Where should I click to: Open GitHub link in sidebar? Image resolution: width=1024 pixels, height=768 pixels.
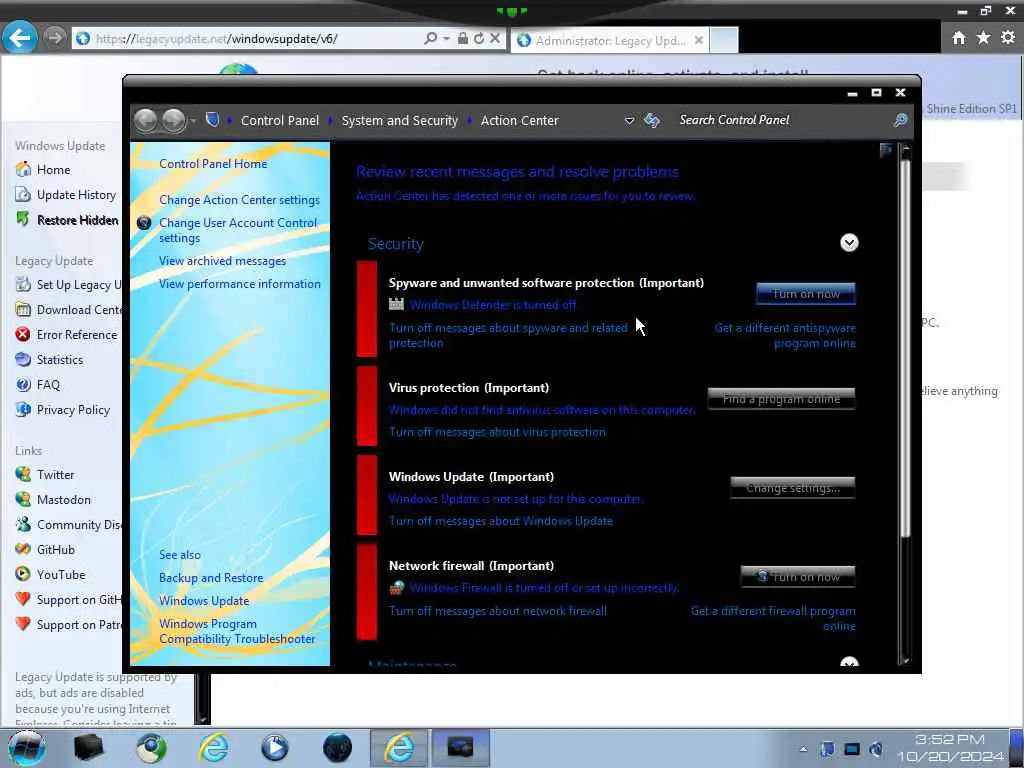56,550
